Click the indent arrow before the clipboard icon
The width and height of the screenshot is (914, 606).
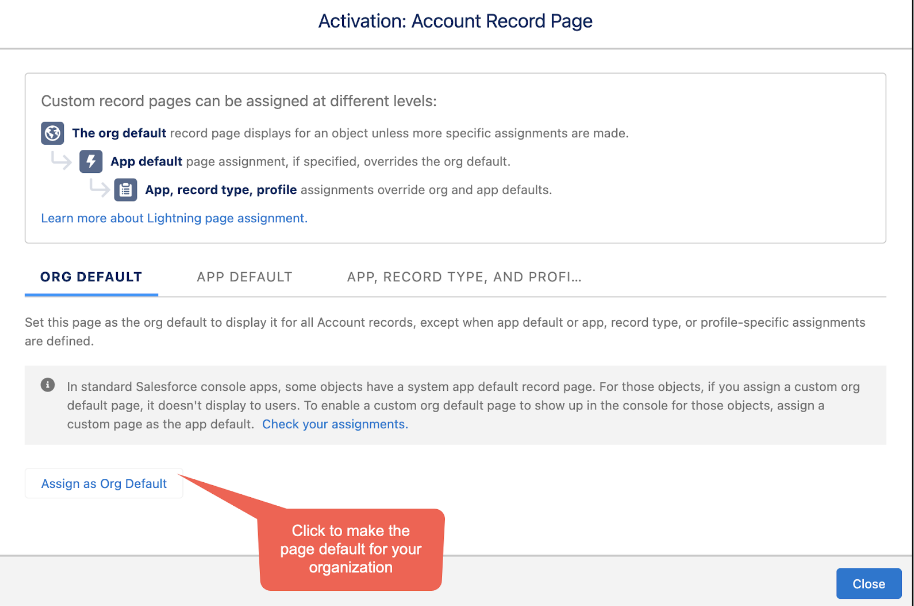99,187
